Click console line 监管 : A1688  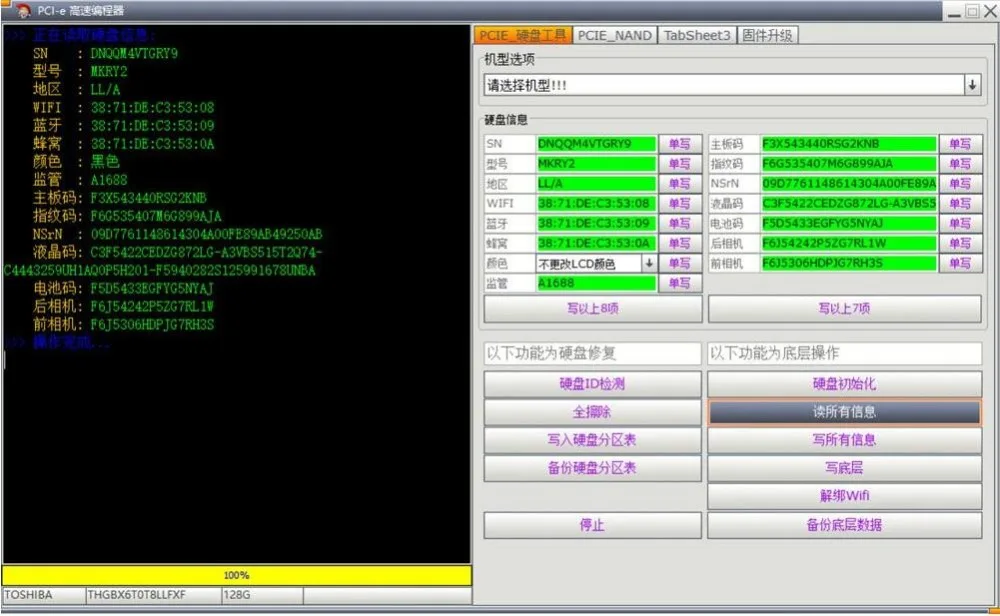click(80, 180)
